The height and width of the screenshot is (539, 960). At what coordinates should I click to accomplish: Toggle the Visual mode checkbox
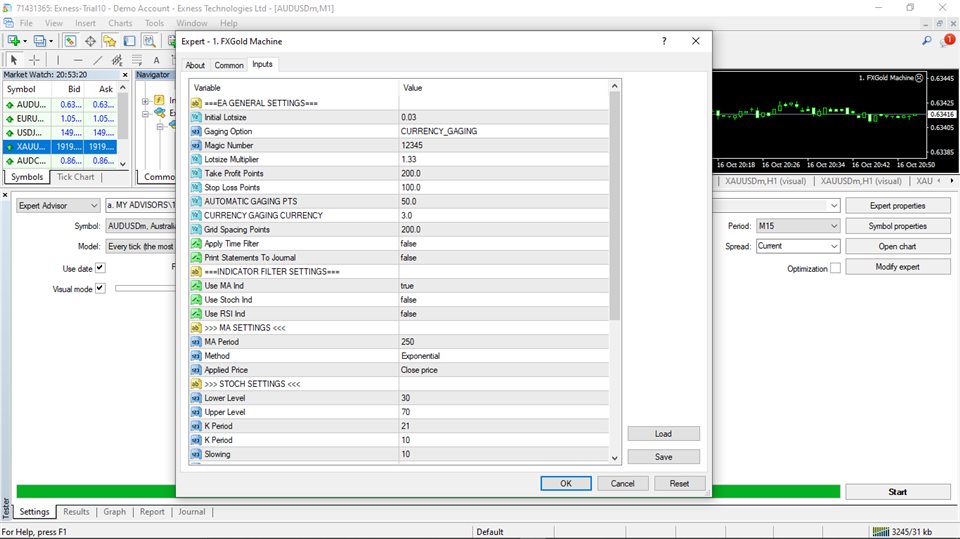100,288
